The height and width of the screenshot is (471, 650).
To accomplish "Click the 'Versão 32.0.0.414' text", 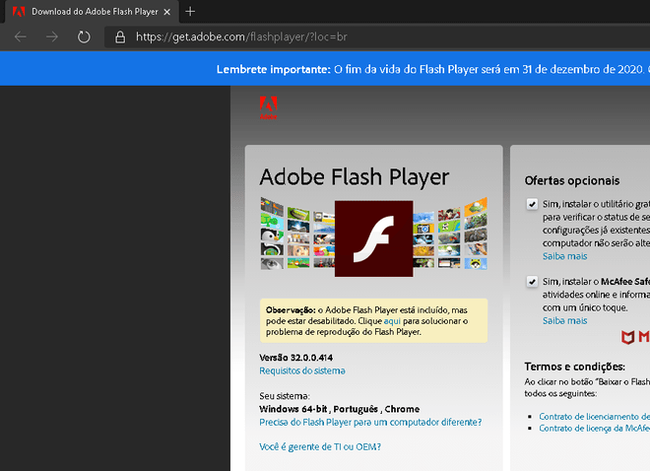I will 296,357.
